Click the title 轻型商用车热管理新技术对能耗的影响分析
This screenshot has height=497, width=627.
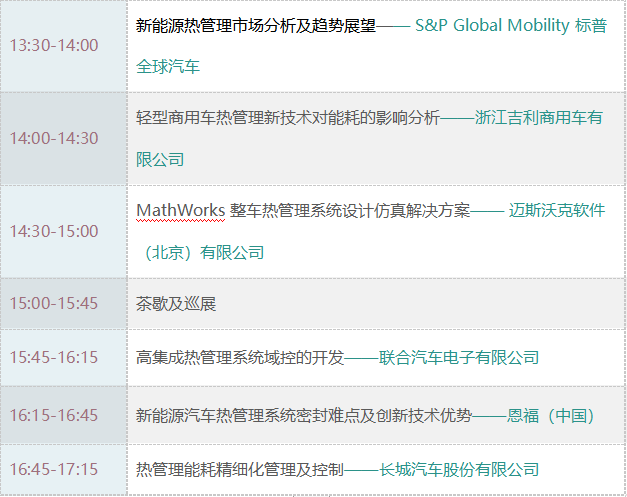288,118
